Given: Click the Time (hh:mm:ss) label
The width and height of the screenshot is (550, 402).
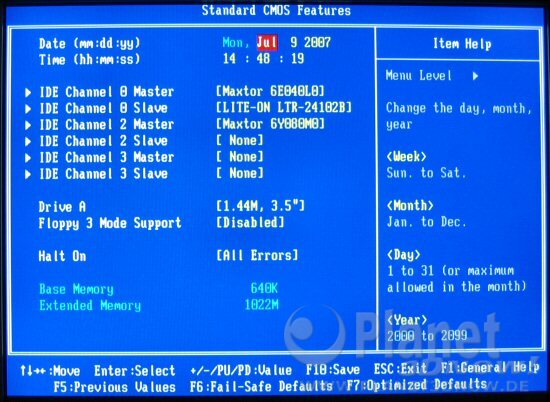Looking at the screenshot, I should pos(89,59).
